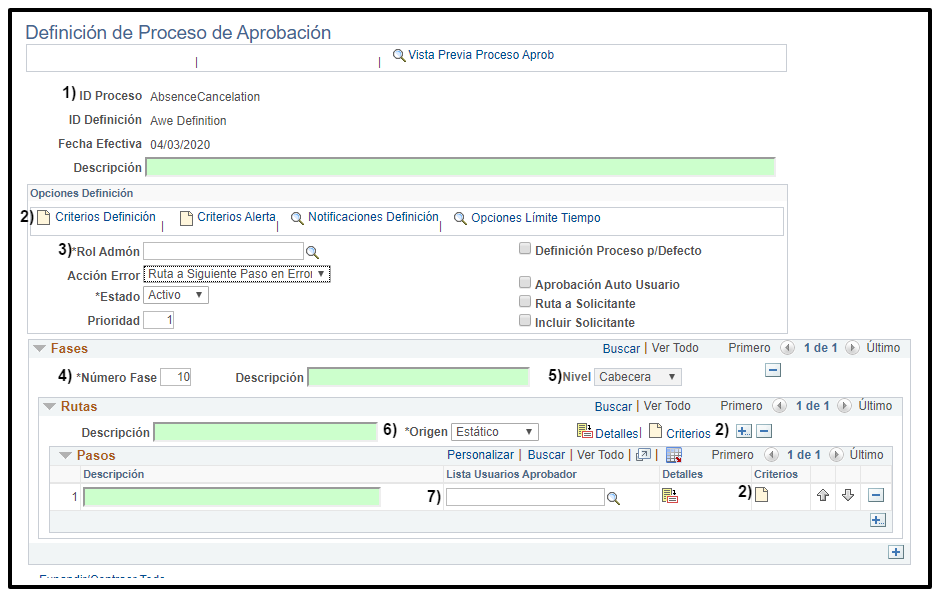940x597 pixels.
Task: Move the step down with the down arrow
Action: click(848, 496)
